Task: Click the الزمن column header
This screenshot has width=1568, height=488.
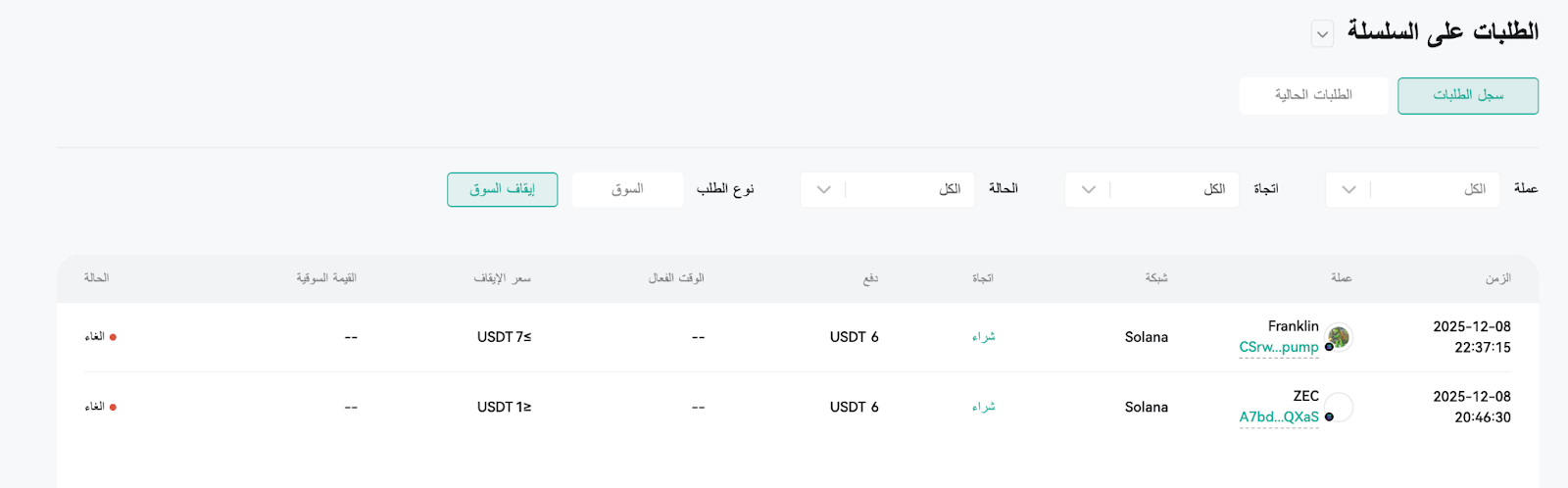Action: point(1497,278)
